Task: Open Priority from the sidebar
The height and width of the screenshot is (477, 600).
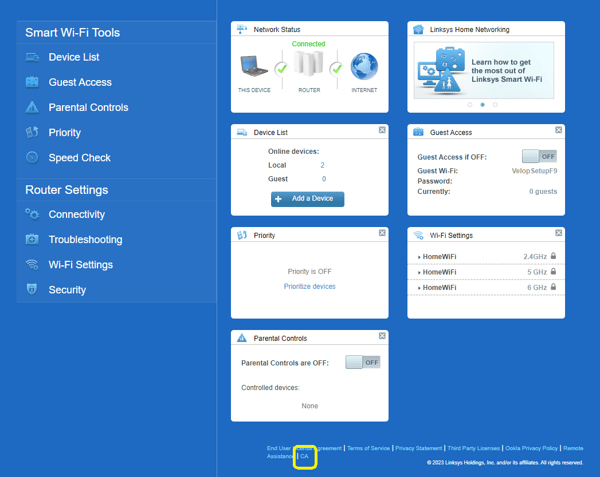Action: tap(65, 133)
